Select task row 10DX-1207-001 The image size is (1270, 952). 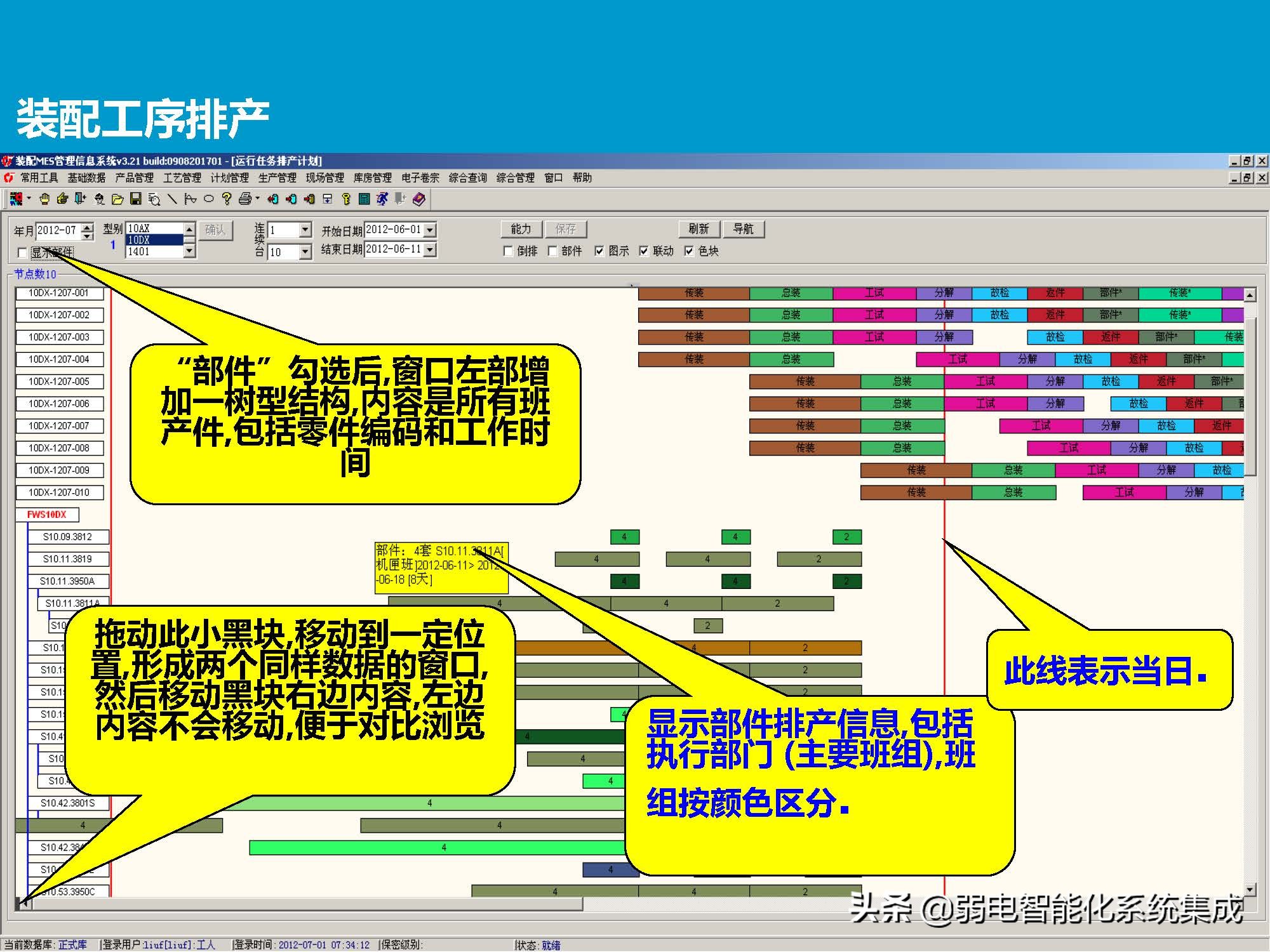[59, 293]
